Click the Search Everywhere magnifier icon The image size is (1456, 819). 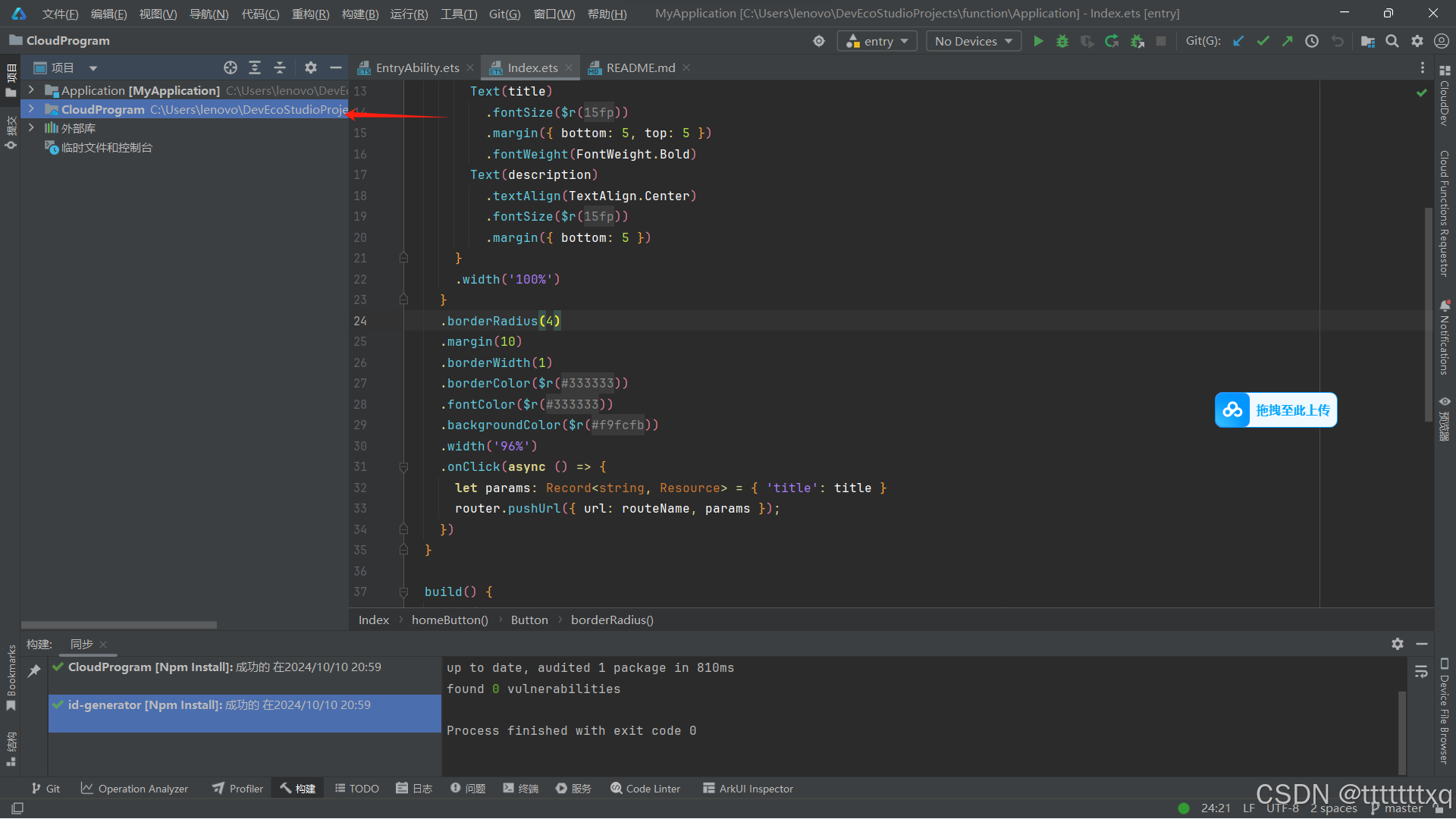1392,41
